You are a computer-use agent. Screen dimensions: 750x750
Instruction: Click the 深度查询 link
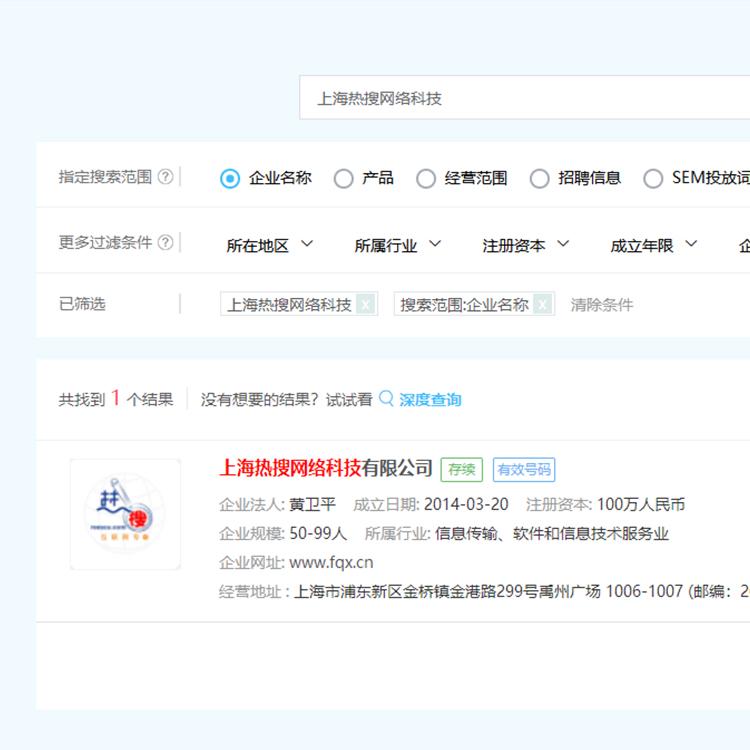(x=430, y=399)
